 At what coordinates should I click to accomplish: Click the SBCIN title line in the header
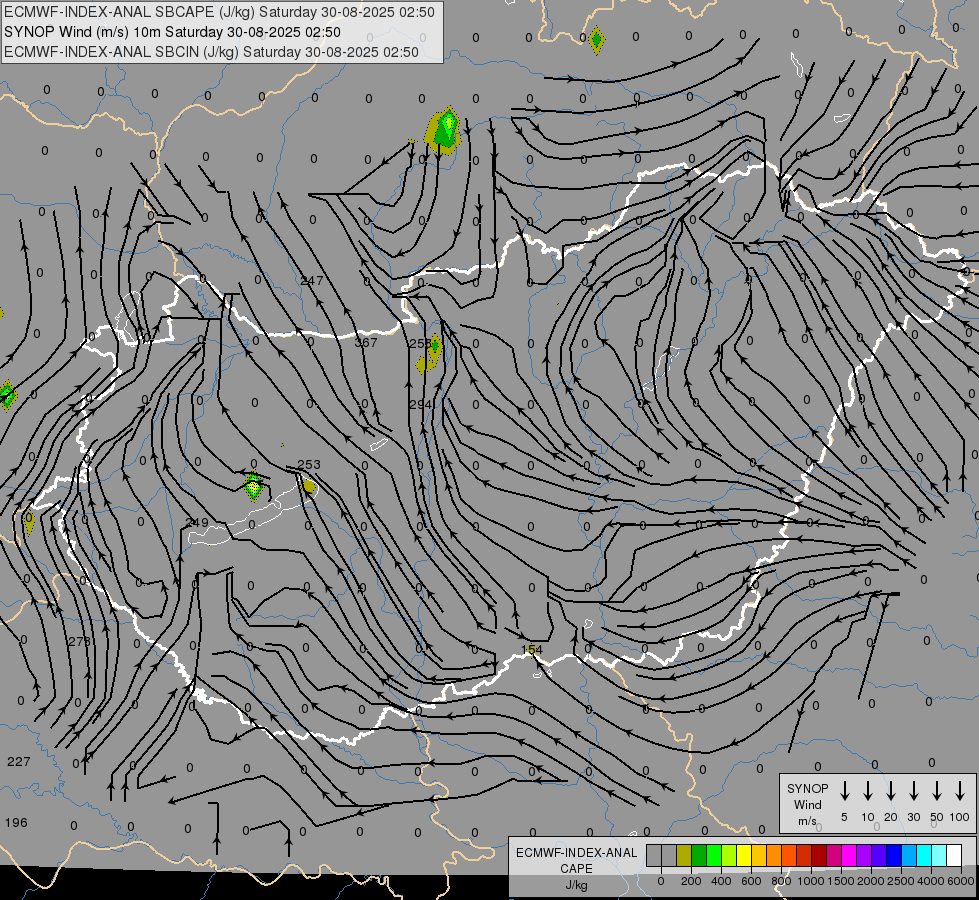(x=211, y=52)
